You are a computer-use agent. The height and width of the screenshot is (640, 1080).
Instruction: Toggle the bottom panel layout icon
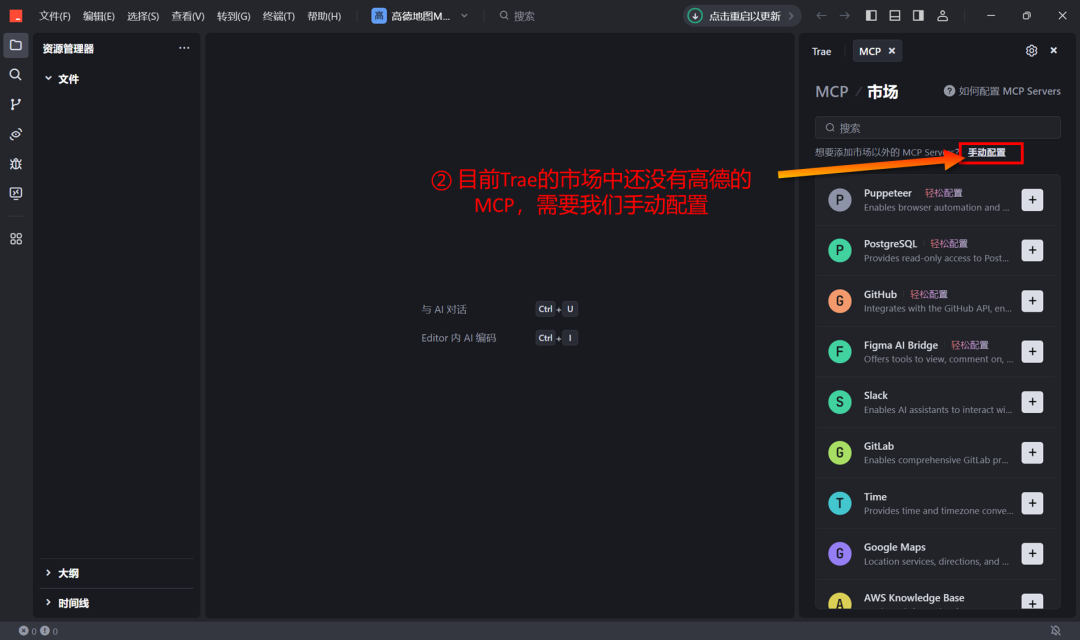895,16
